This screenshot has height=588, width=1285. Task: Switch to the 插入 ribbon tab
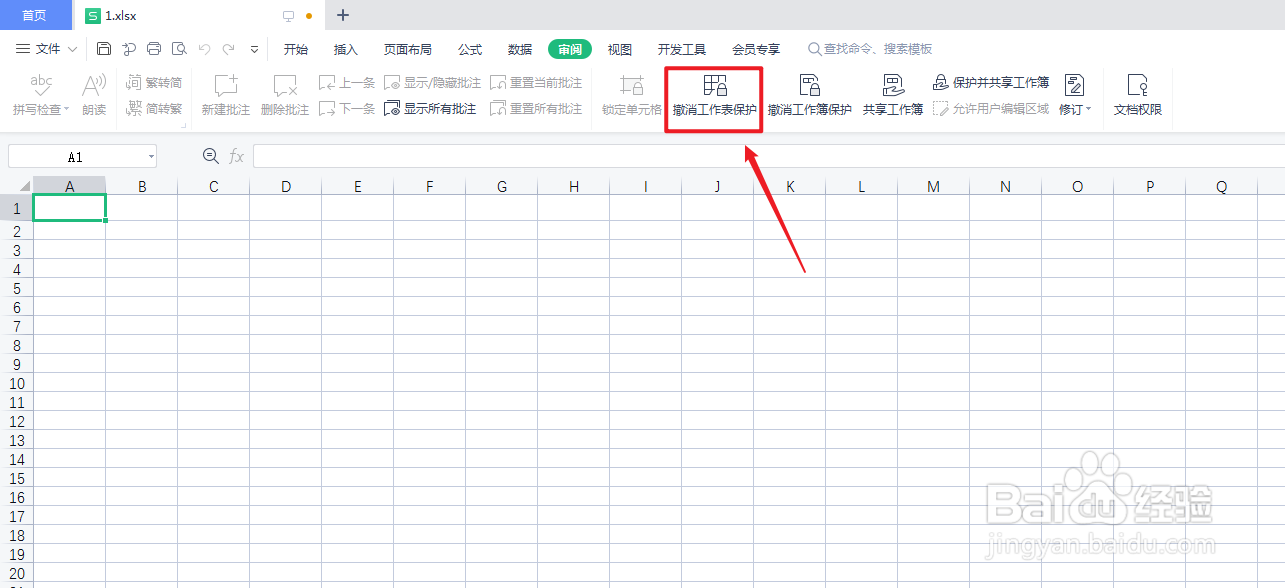click(346, 49)
